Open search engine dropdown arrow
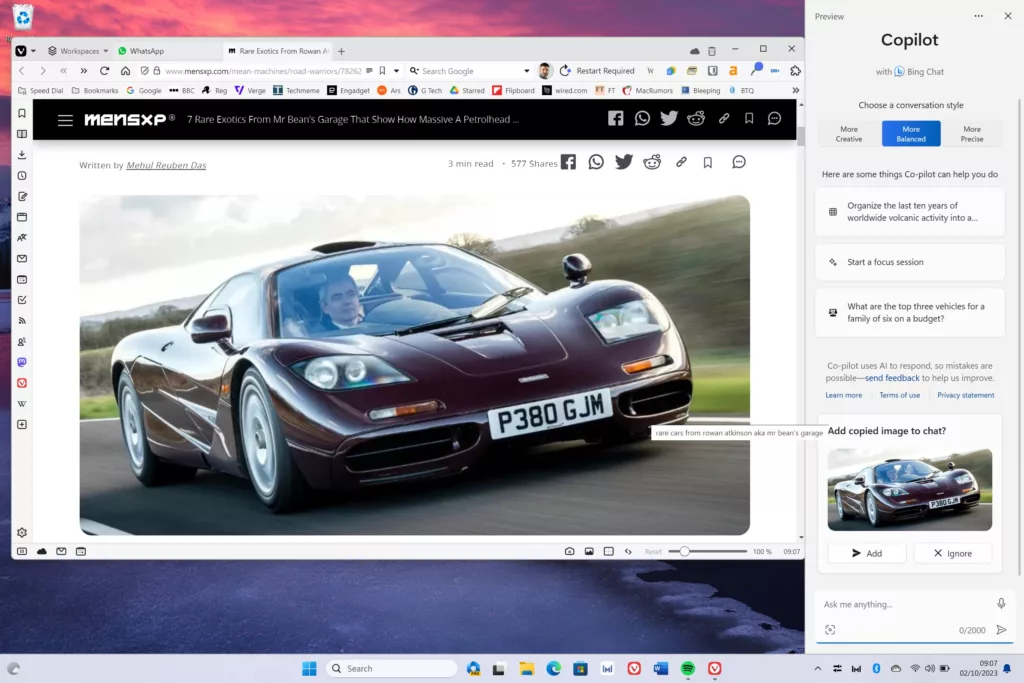The width and height of the screenshot is (1024, 683). point(526,71)
